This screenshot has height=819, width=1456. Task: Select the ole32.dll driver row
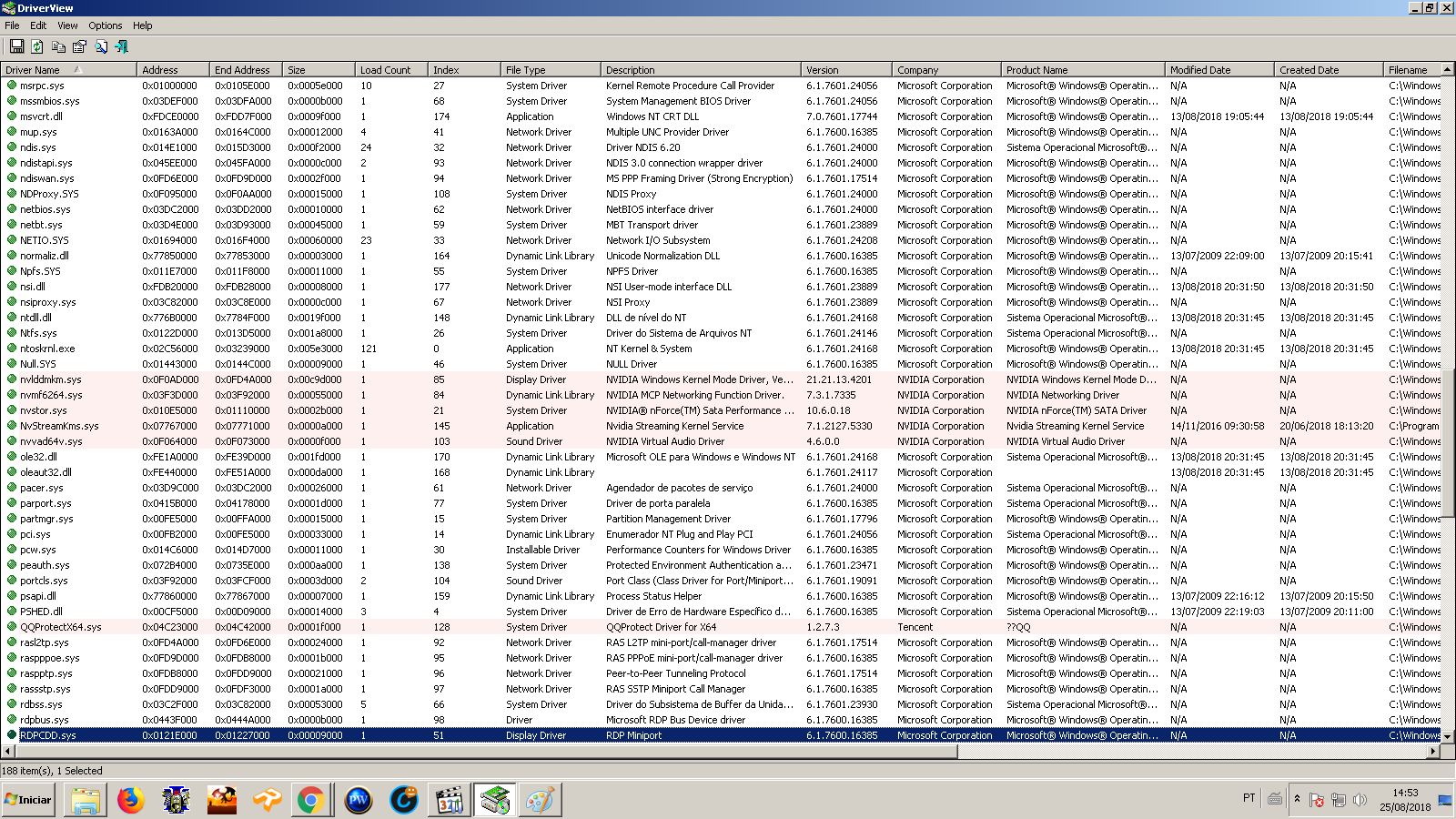click(721, 457)
